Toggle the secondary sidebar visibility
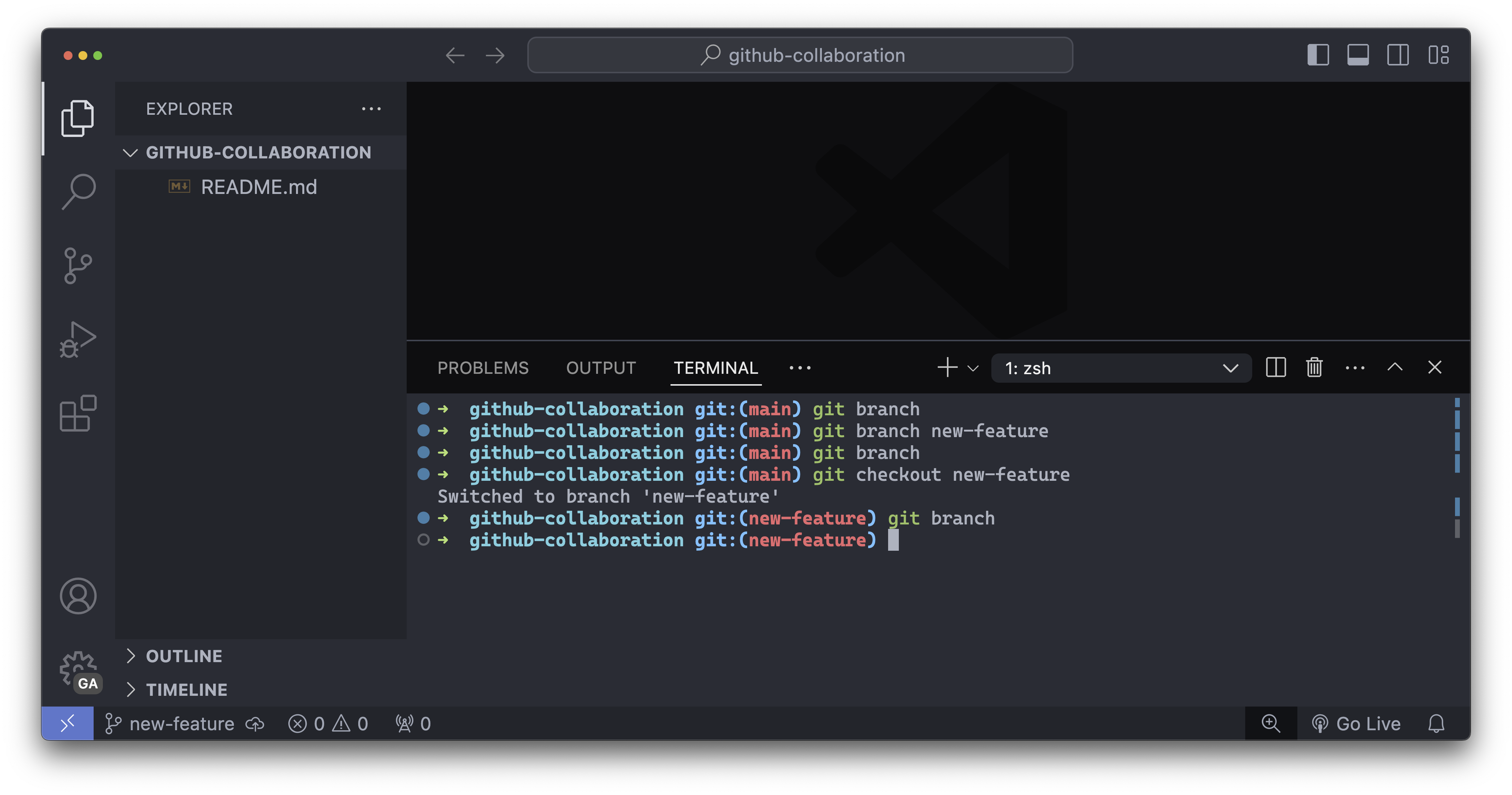Image resolution: width=1512 pixels, height=795 pixels. tap(1398, 55)
